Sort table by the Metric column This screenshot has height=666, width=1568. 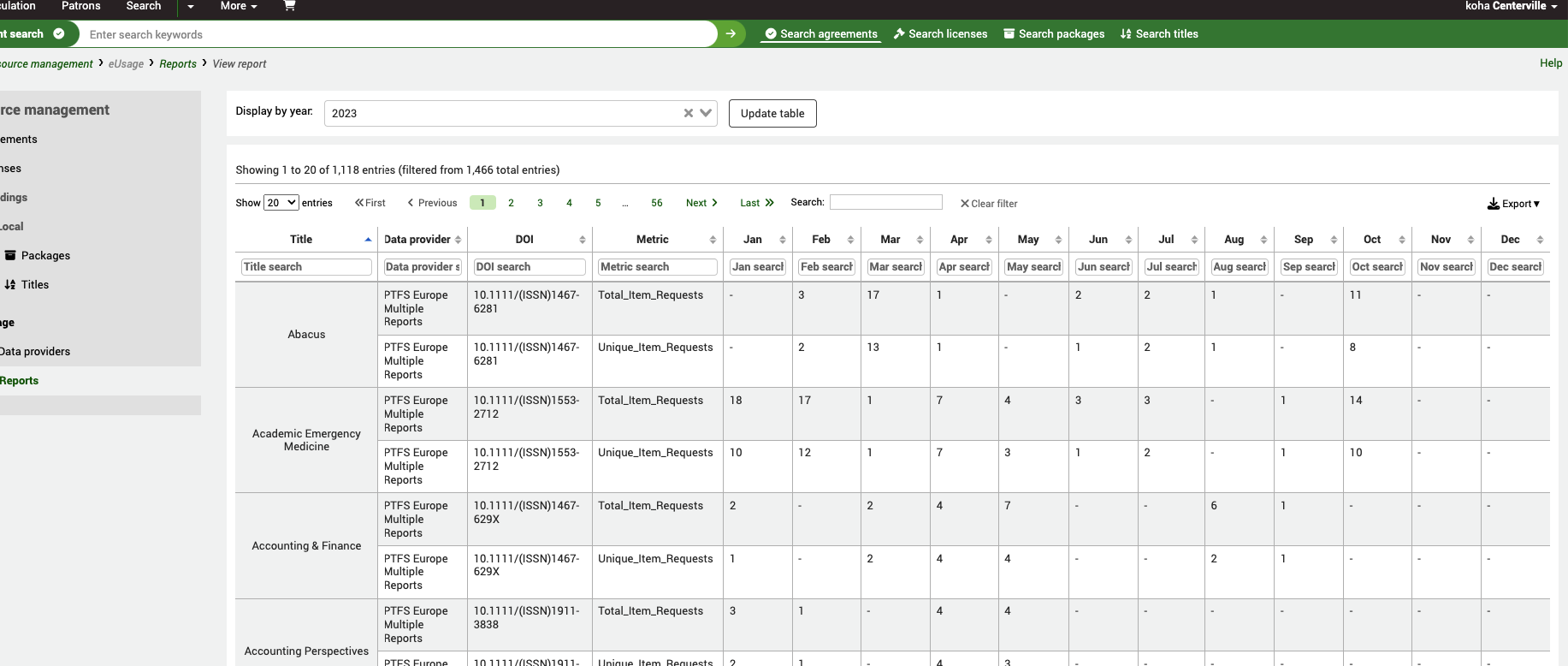coord(658,240)
